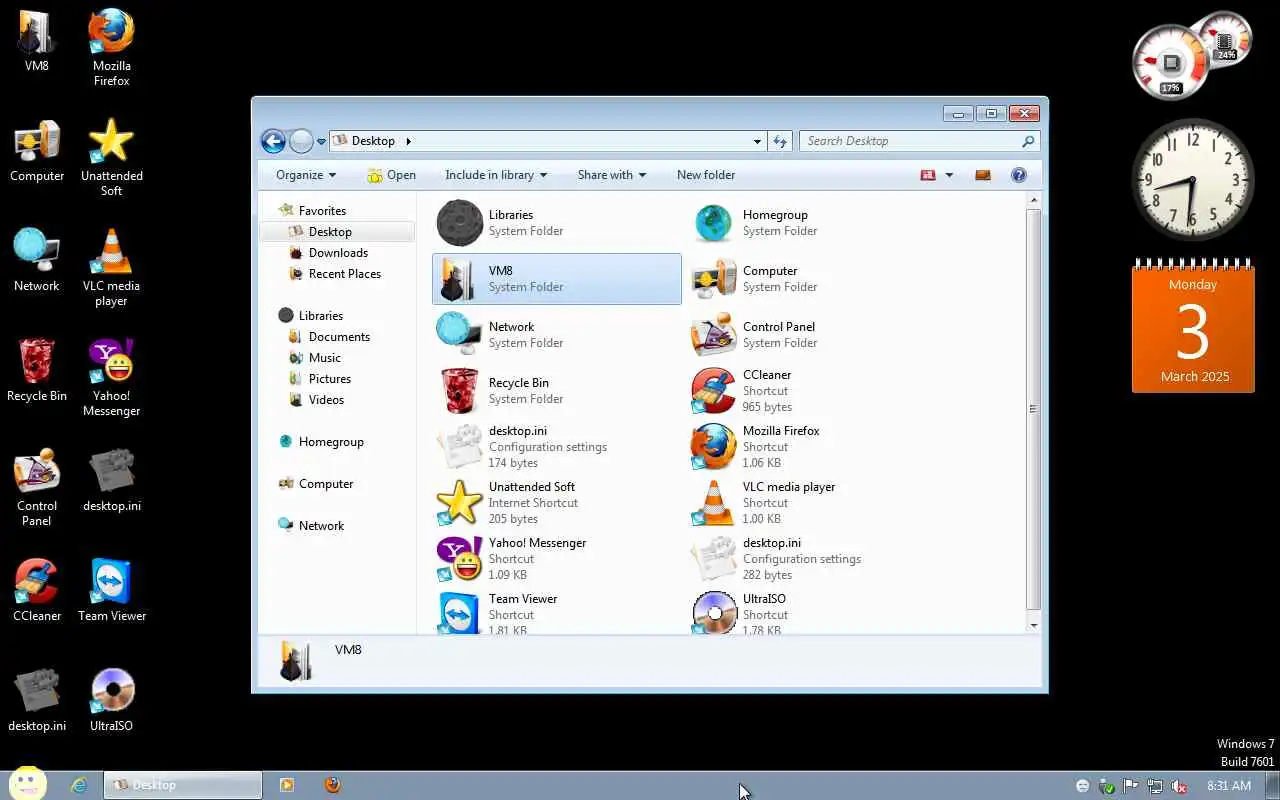Select the highlighted VM8 system folder in Explorer
This screenshot has width=1280, height=800.
pyautogui.click(x=556, y=279)
